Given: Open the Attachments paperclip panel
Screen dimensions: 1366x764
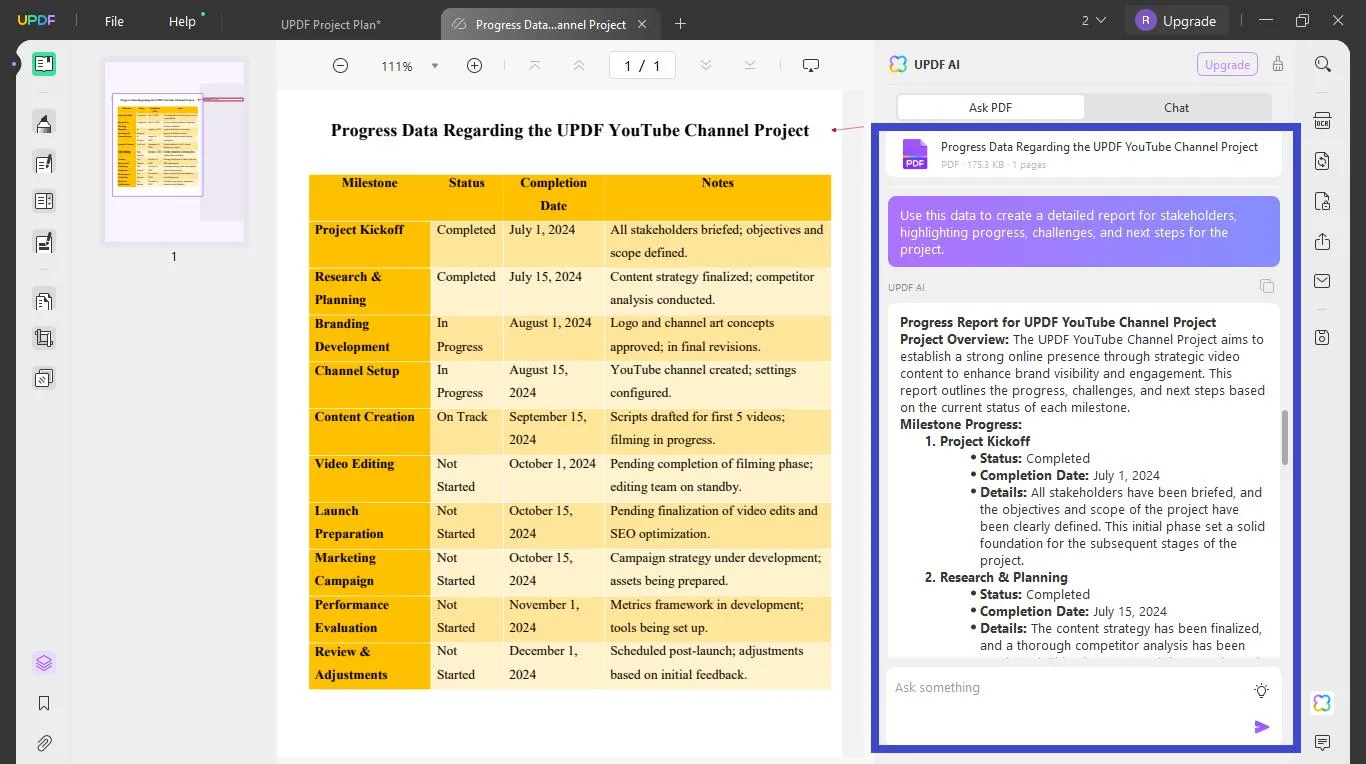Looking at the screenshot, I should pos(44,743).
